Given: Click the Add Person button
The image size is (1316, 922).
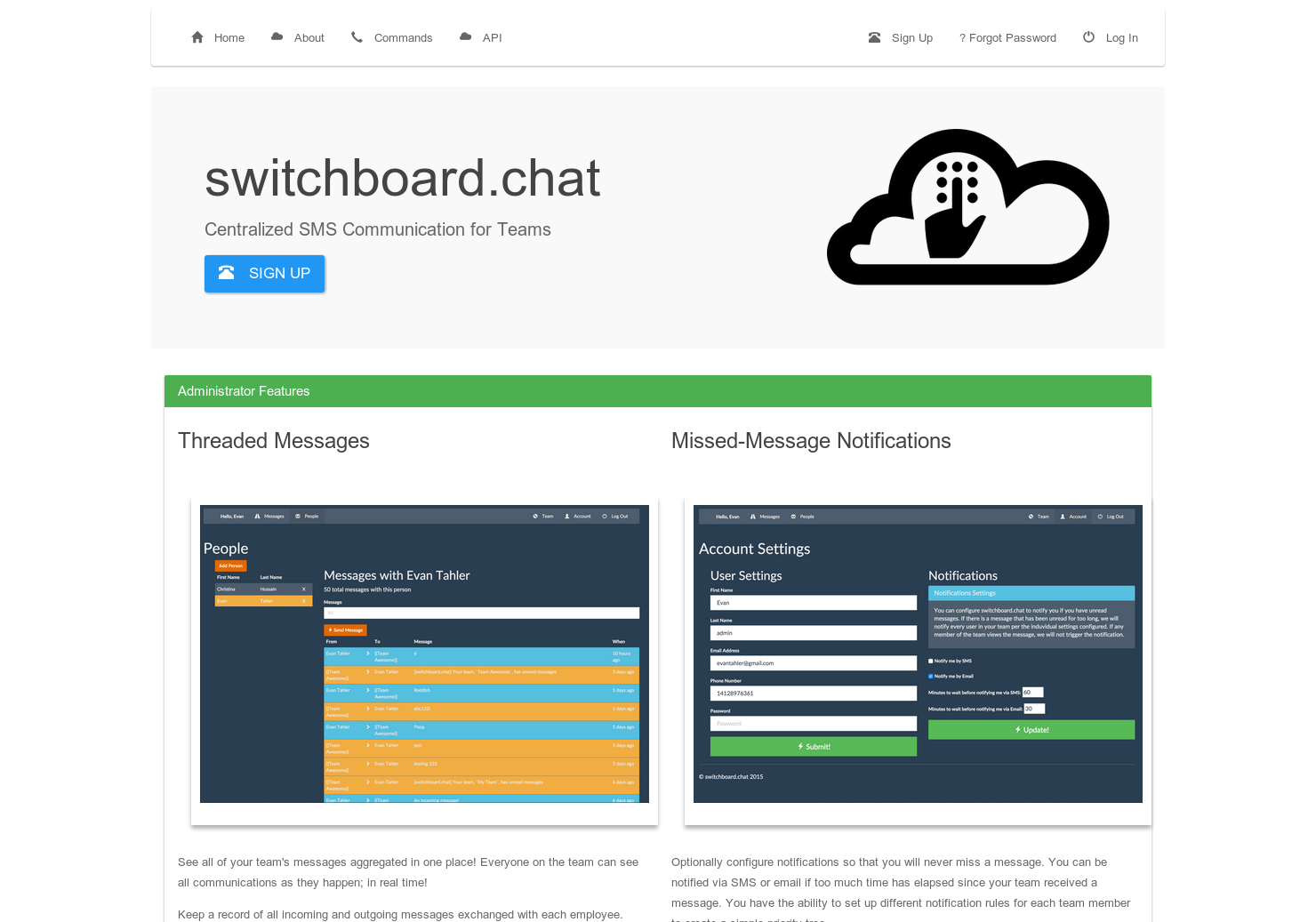Looking at the screenshot, I should (x=230, y=565).
